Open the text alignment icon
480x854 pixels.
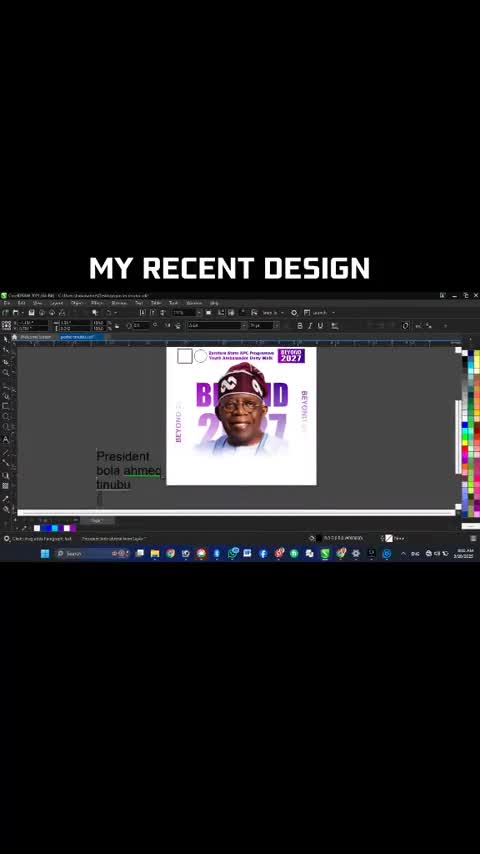(334, 326)
